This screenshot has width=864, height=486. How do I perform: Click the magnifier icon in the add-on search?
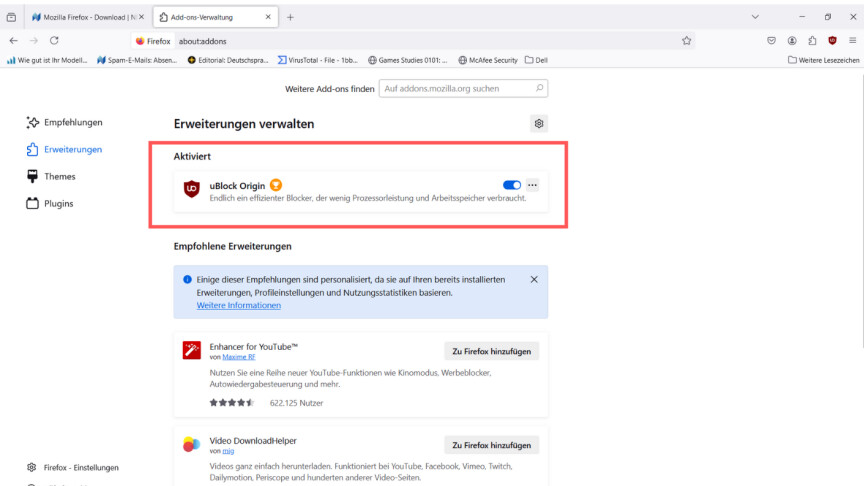(x=539, y=88)
